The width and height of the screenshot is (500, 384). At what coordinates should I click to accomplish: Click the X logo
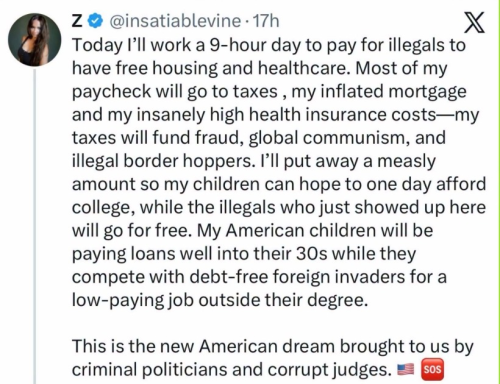(x=474, y=22)
